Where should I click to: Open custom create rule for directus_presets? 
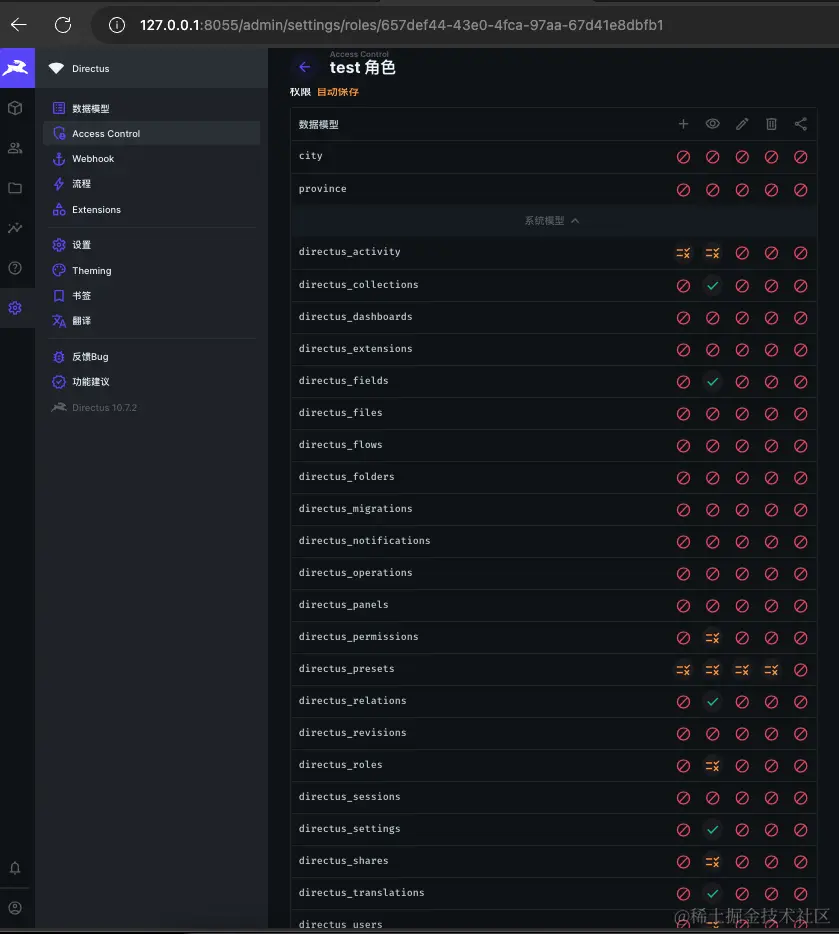click(683, 670)
